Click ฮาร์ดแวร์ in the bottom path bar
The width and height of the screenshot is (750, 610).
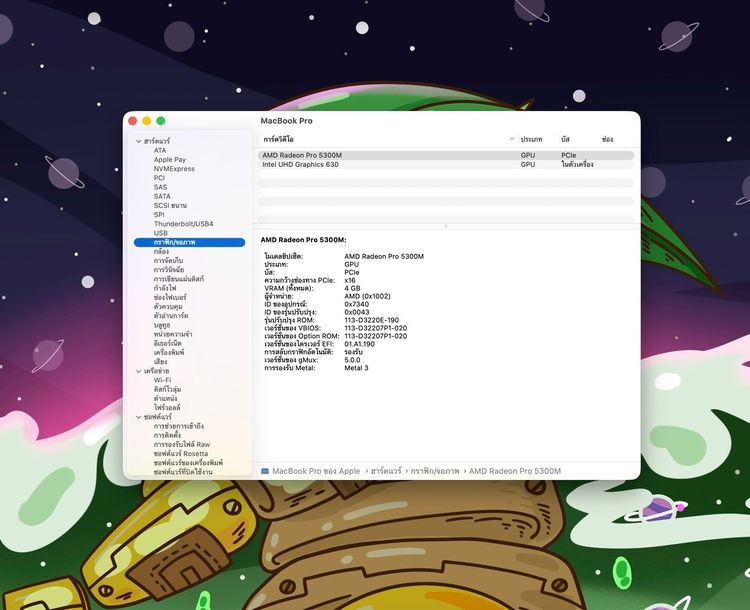(x=386, y=471)
